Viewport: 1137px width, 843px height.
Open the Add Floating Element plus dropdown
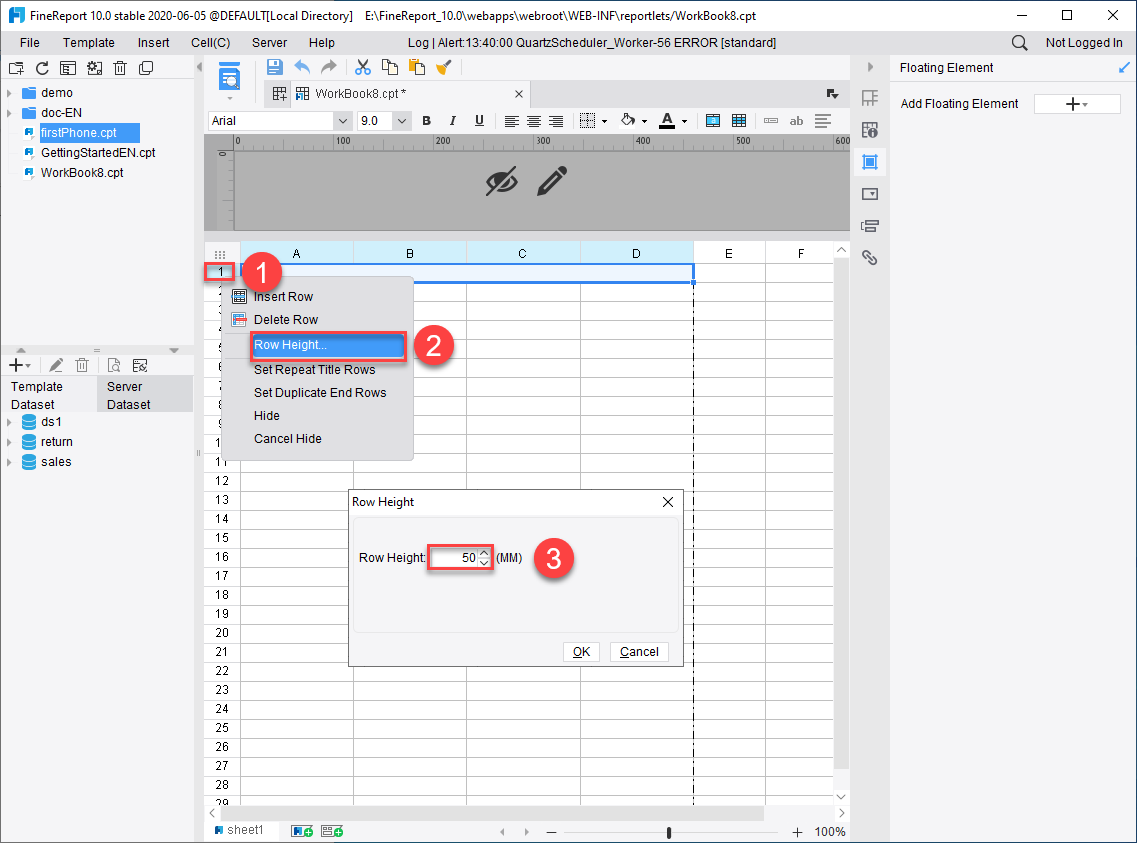1077,104
